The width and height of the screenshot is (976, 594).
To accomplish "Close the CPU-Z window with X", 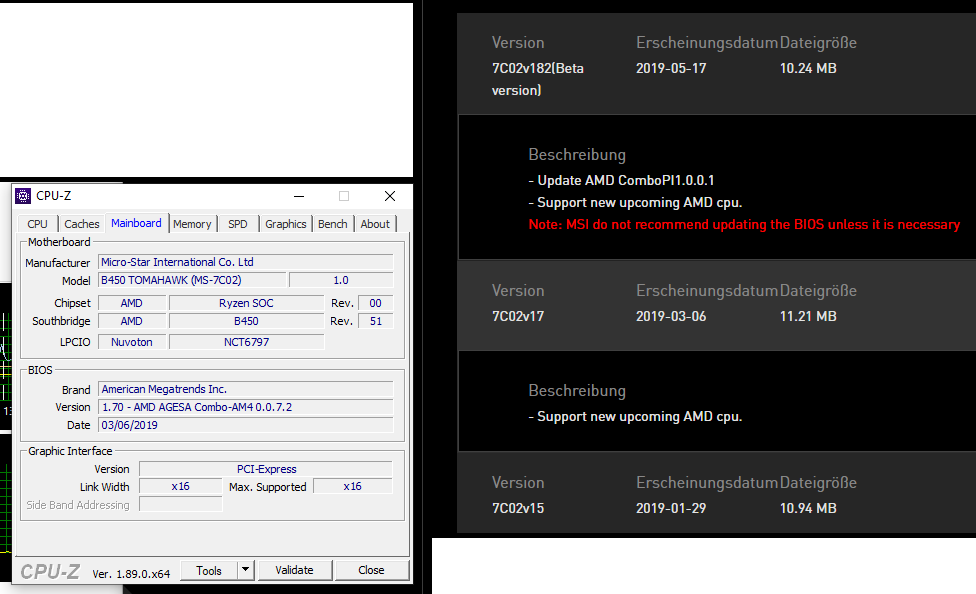I will coord(390,196).
